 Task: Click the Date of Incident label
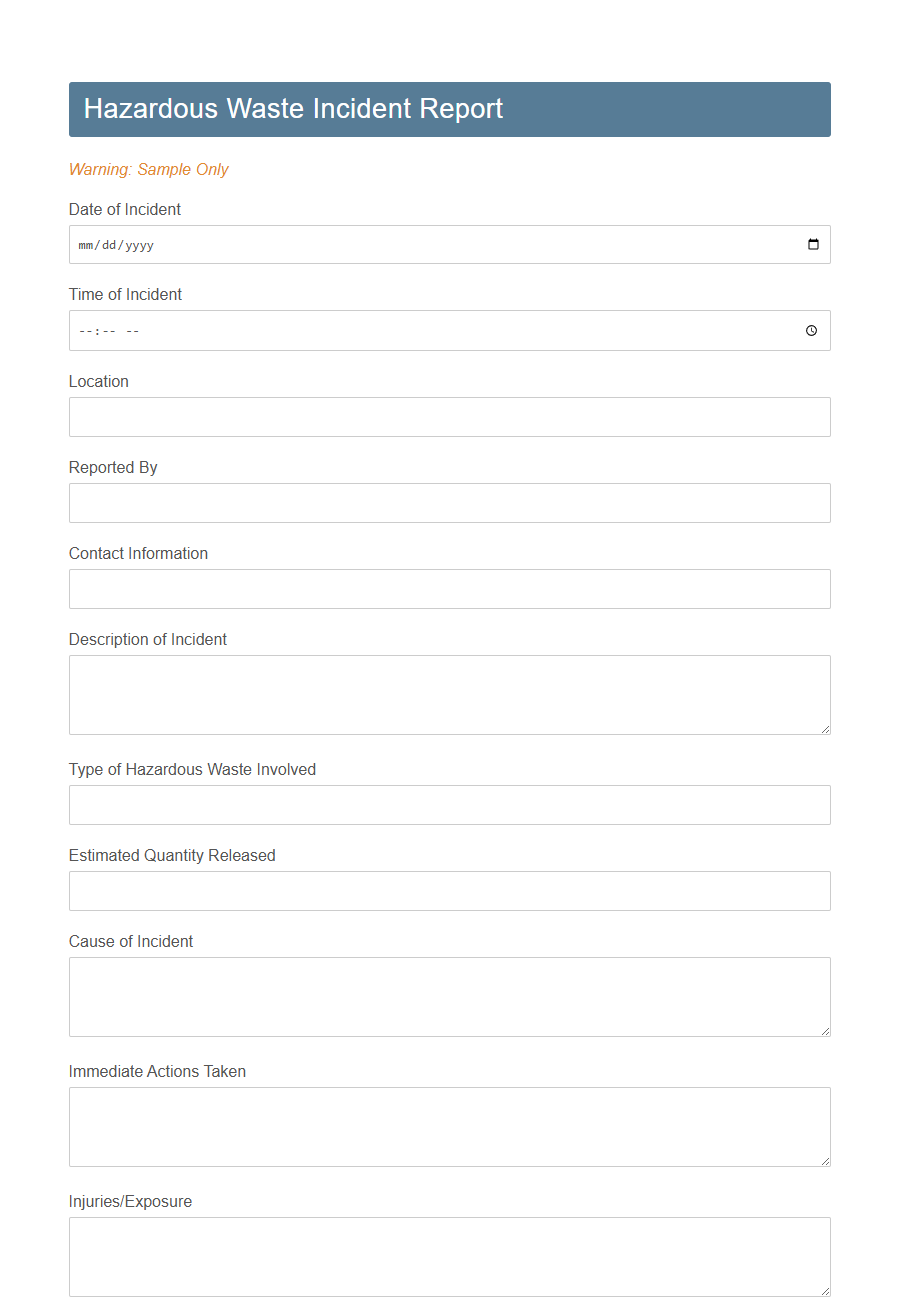(124, 210)
